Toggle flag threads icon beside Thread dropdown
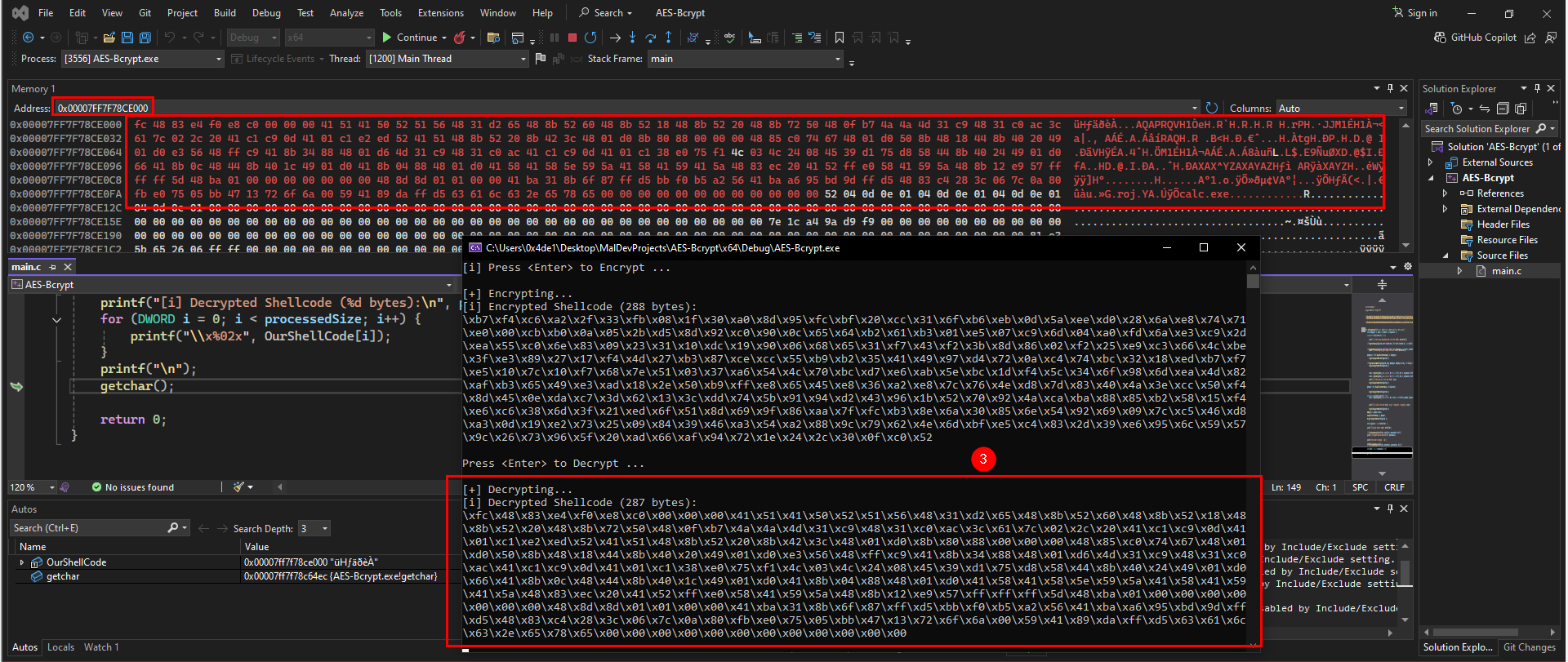 (x=540, y=59)
